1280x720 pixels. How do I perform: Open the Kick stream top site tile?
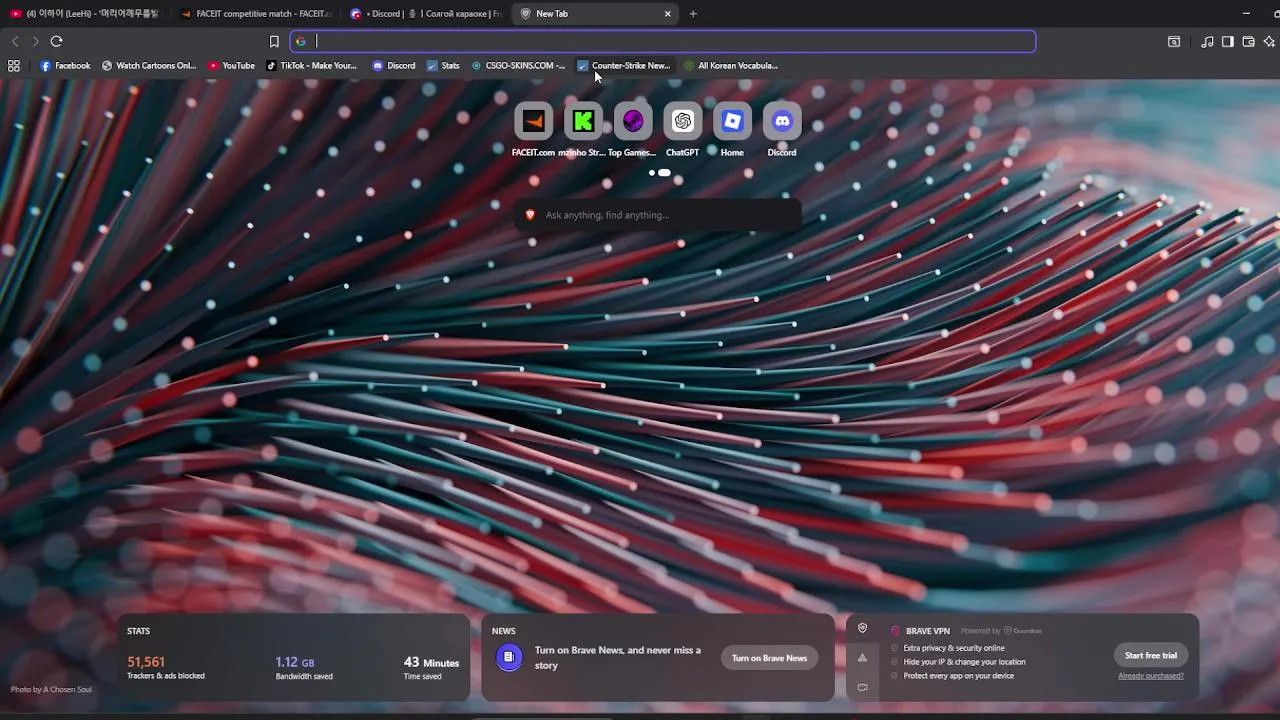click(x=583, y=130)
